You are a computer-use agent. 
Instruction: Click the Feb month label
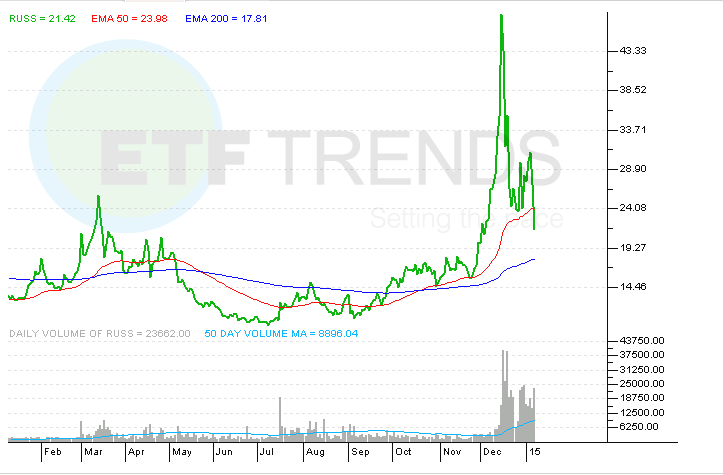(x=53, y=452)
